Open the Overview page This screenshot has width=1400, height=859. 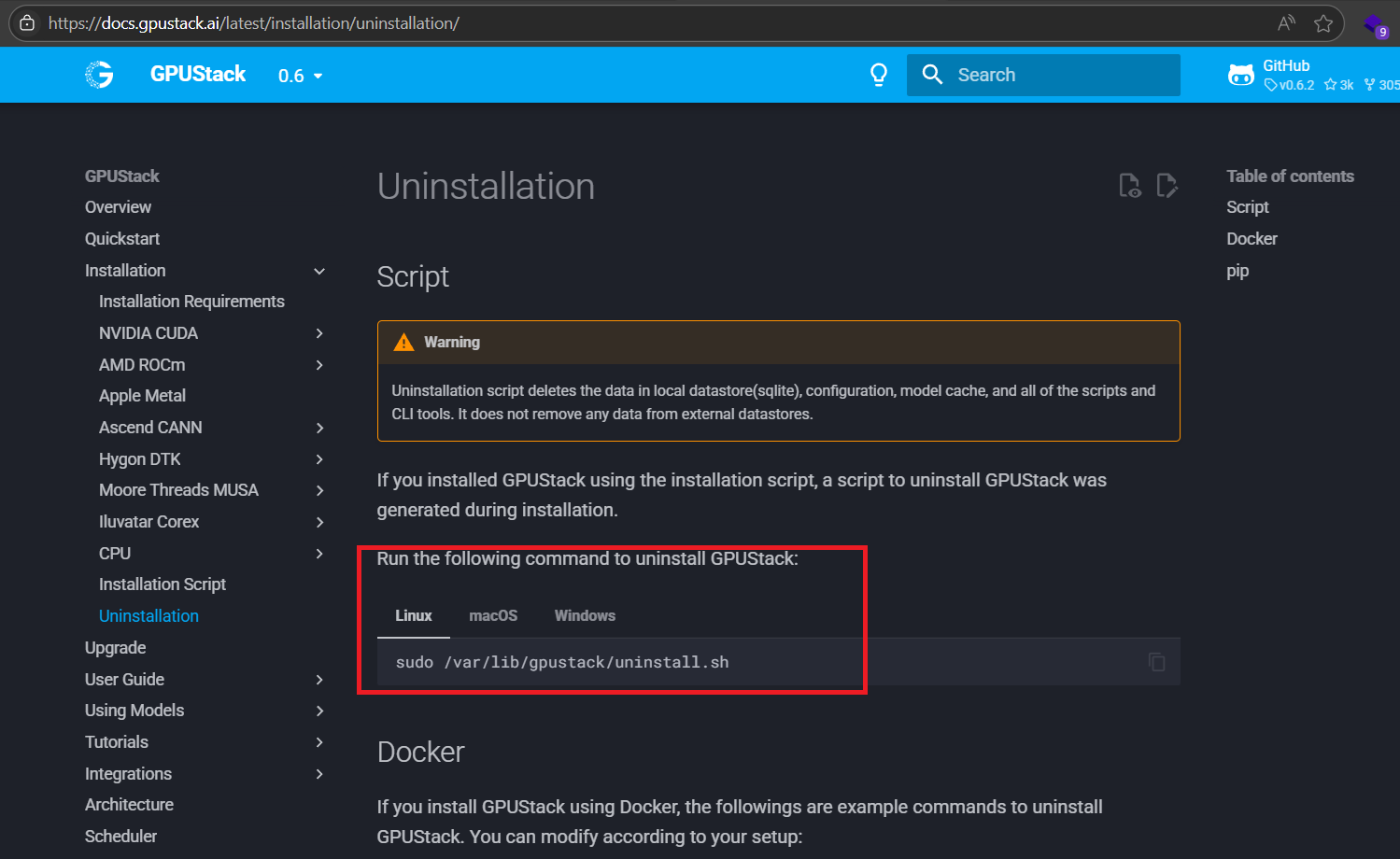click(x=118, y=207)
